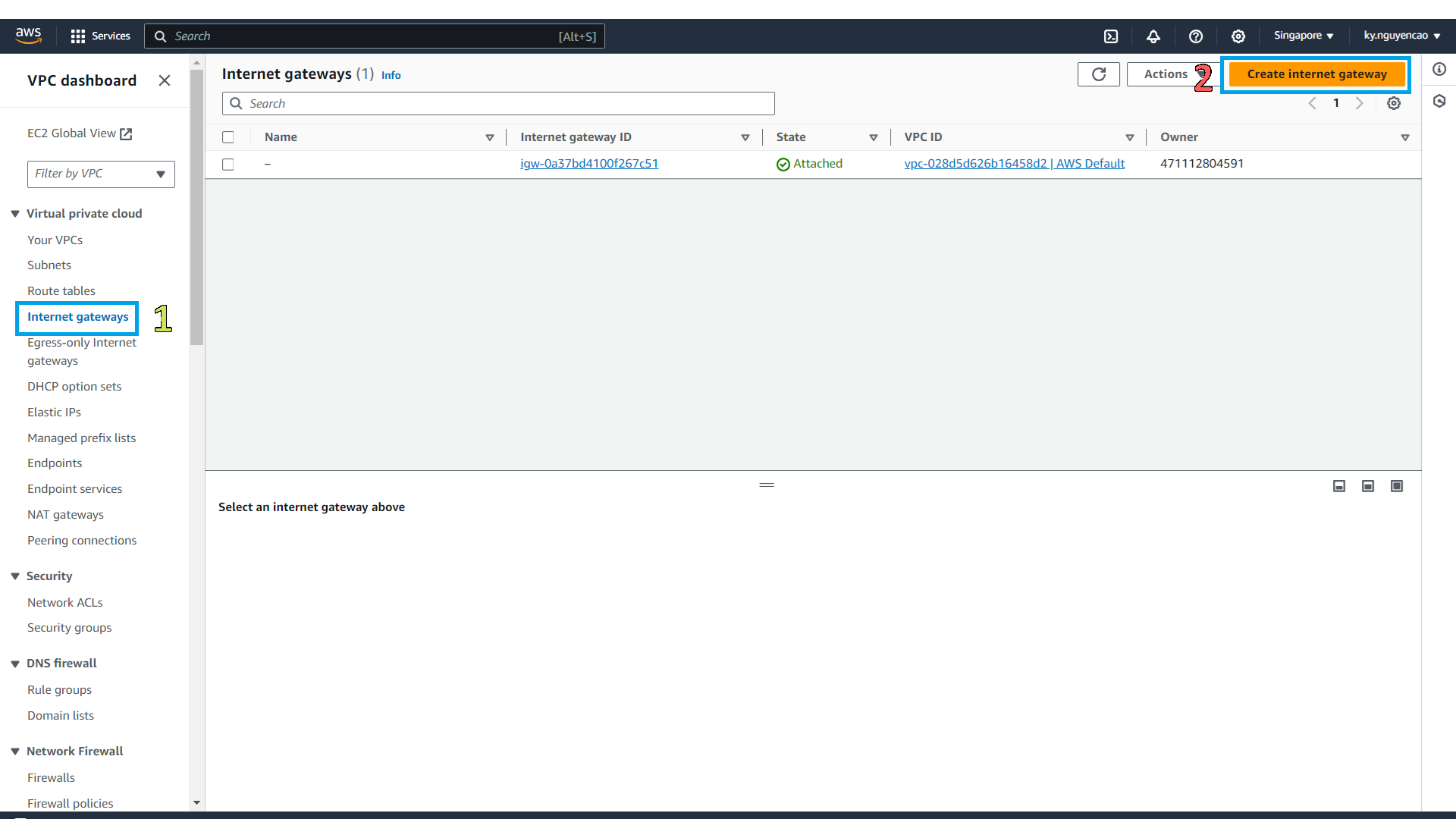Click the refresh icon to reload gateways
The image size is (1456, 819).
[x=1097, y=73]
